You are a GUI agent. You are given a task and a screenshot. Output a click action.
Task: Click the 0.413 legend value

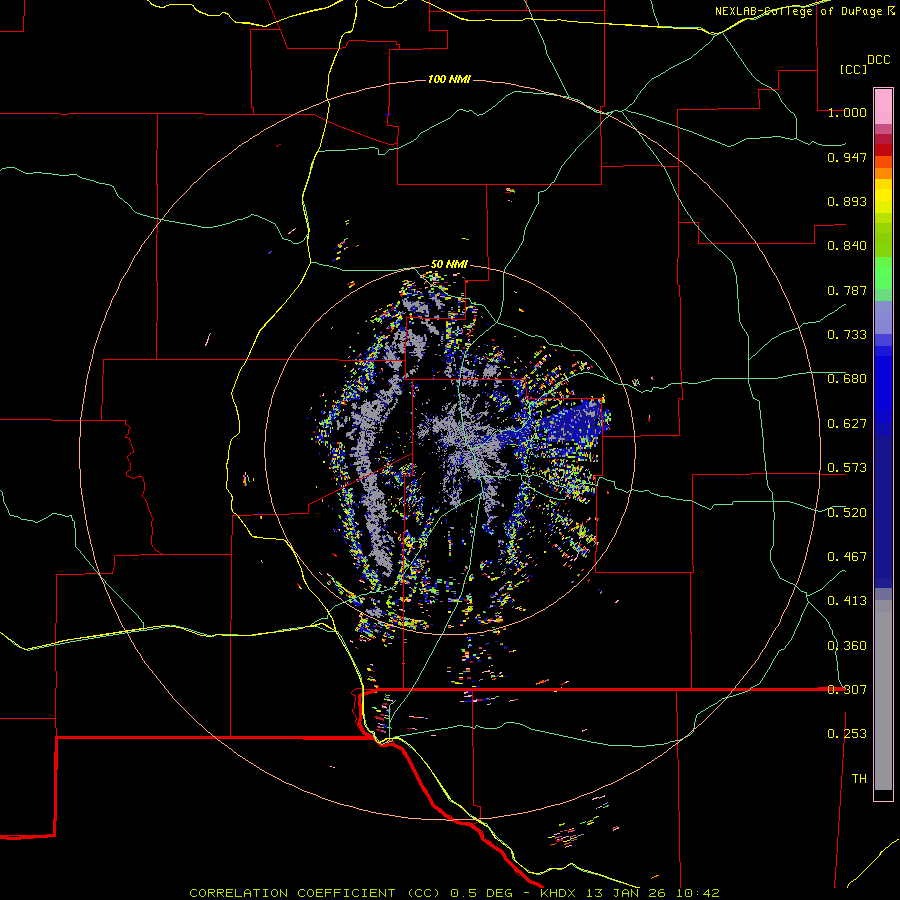click(847, 601)
